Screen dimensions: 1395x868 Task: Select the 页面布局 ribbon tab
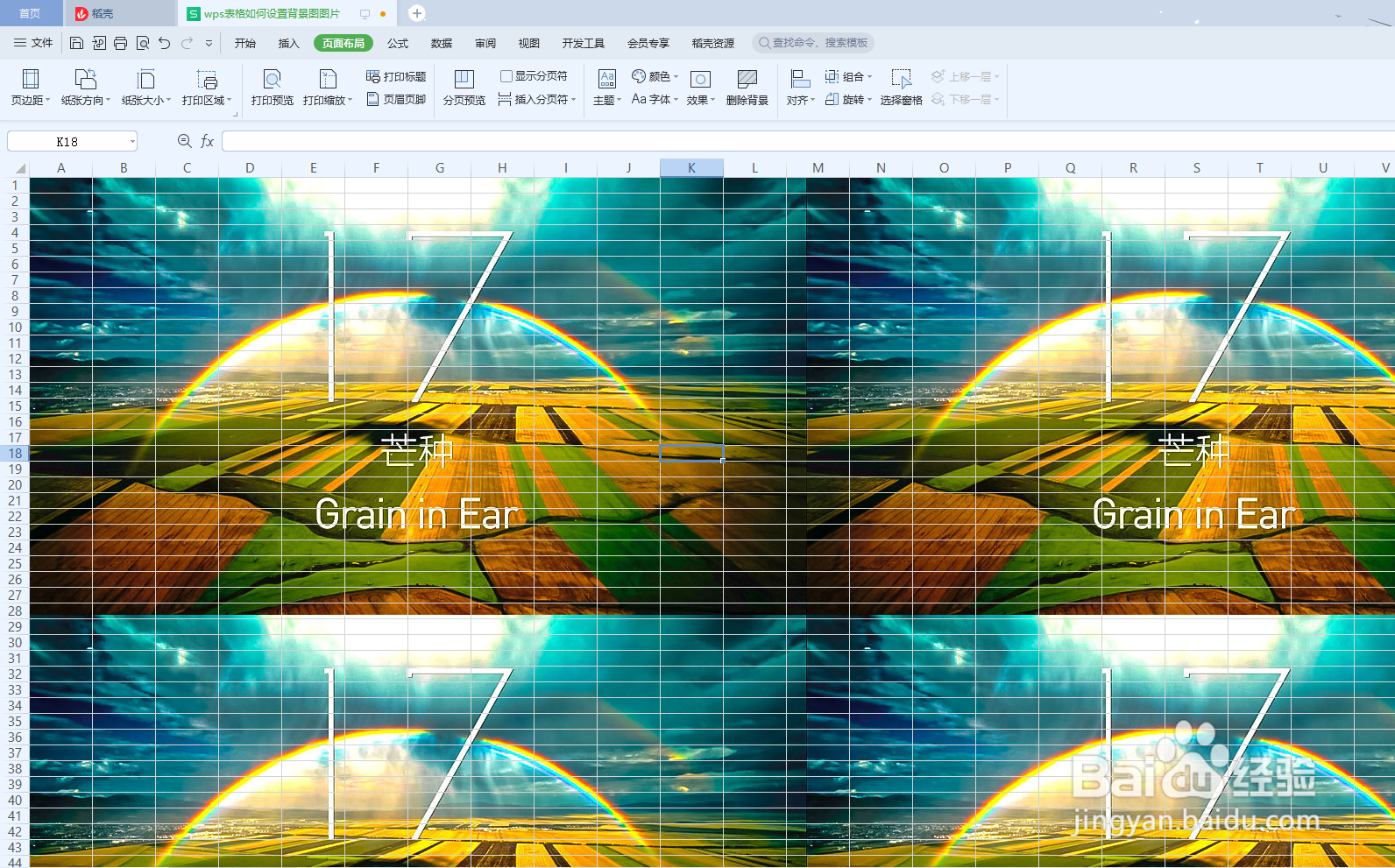(343, 43)
